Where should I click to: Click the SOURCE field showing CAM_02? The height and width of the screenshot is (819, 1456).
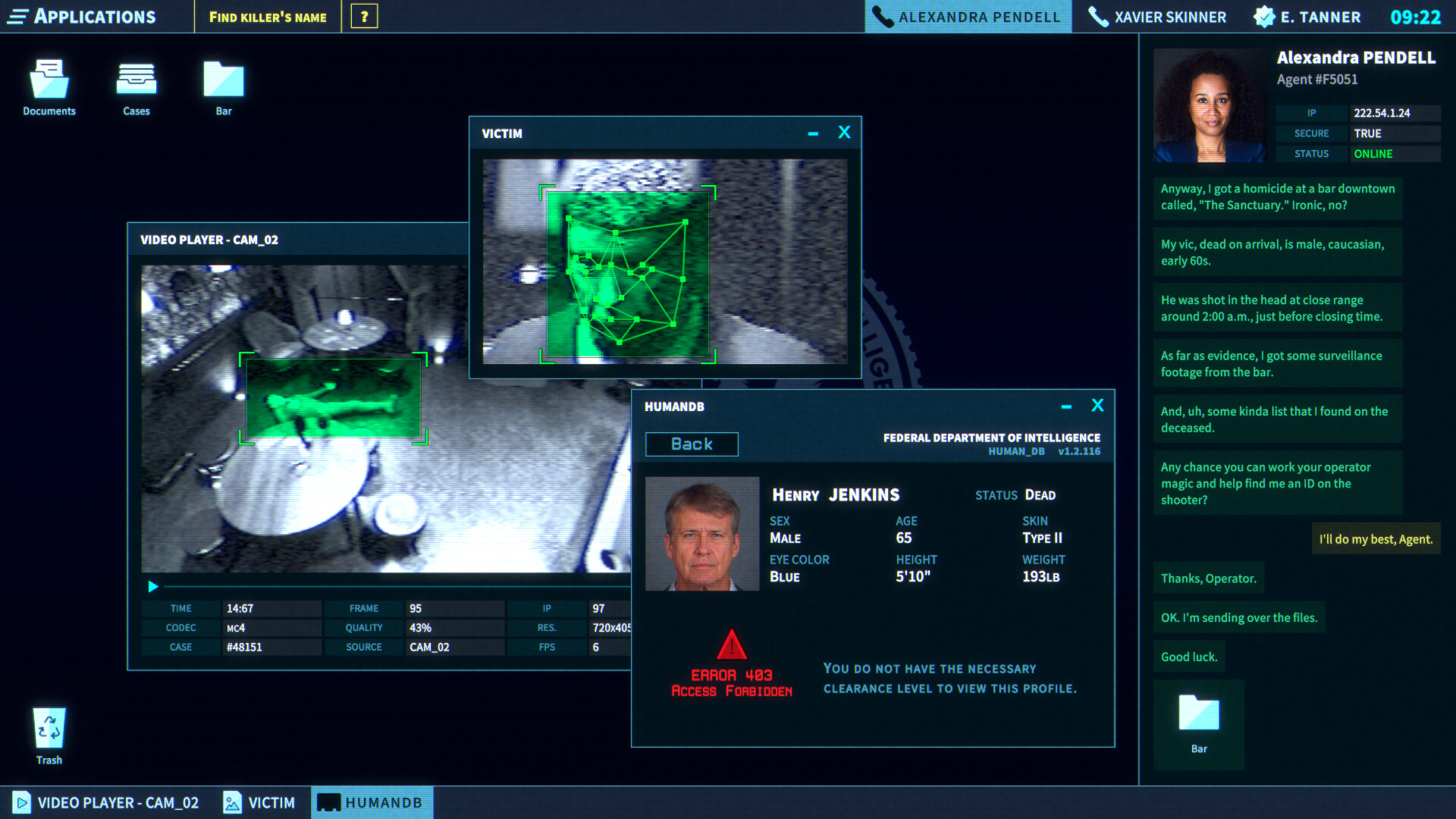453,647
